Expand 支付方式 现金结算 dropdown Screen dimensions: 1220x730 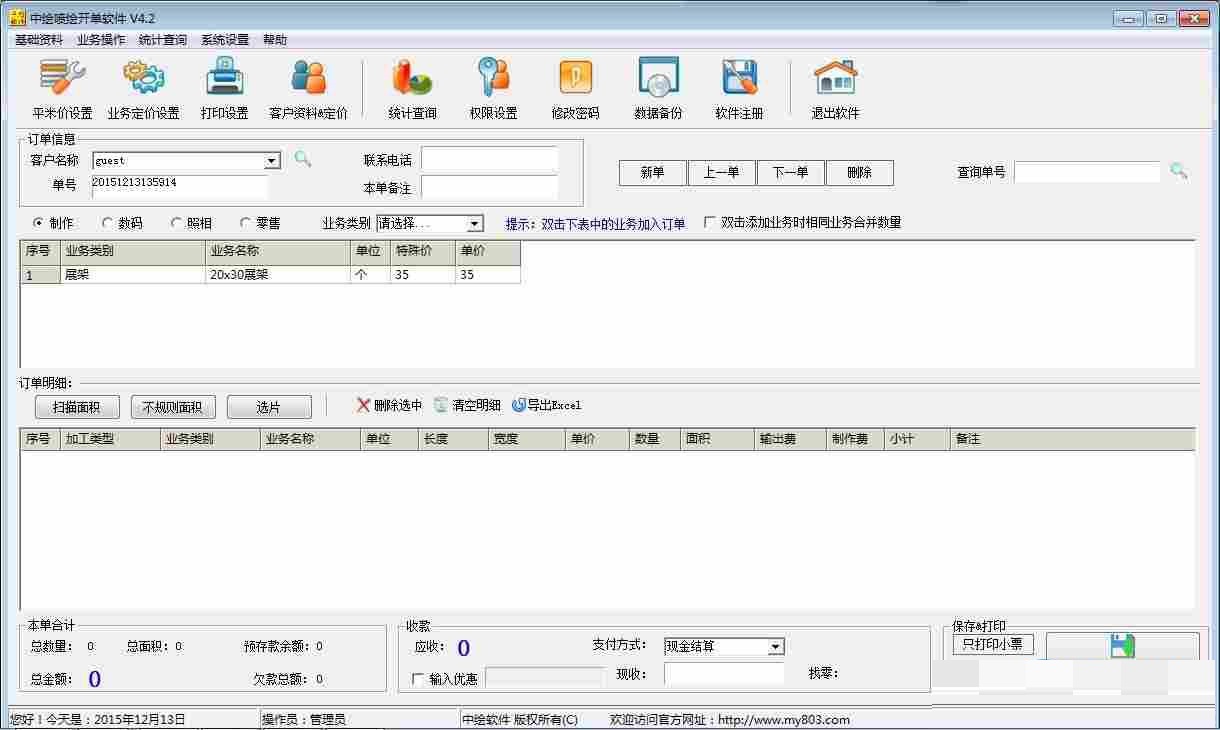[776, 647]
